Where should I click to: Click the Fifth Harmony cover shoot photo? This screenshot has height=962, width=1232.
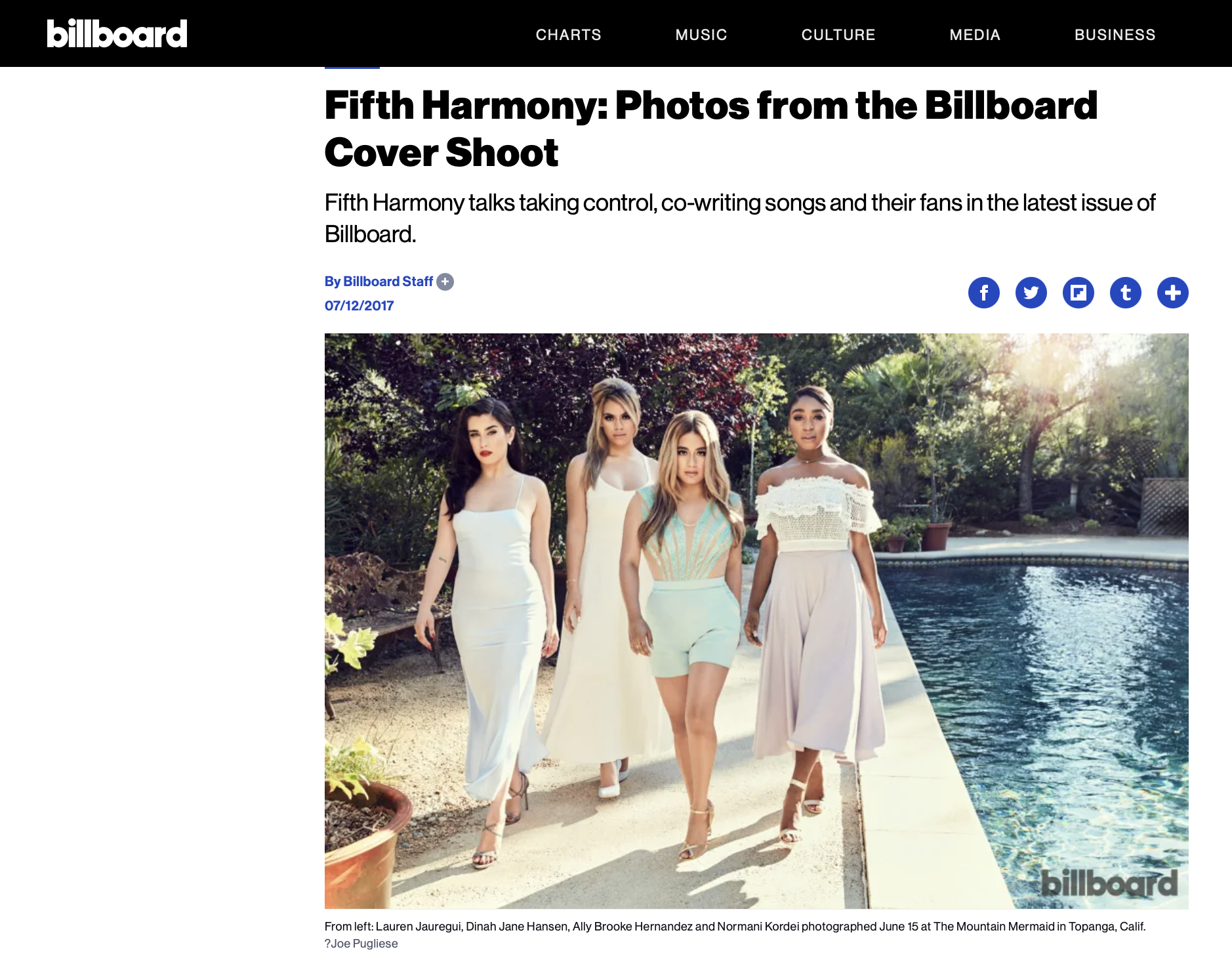pos(756,621)
